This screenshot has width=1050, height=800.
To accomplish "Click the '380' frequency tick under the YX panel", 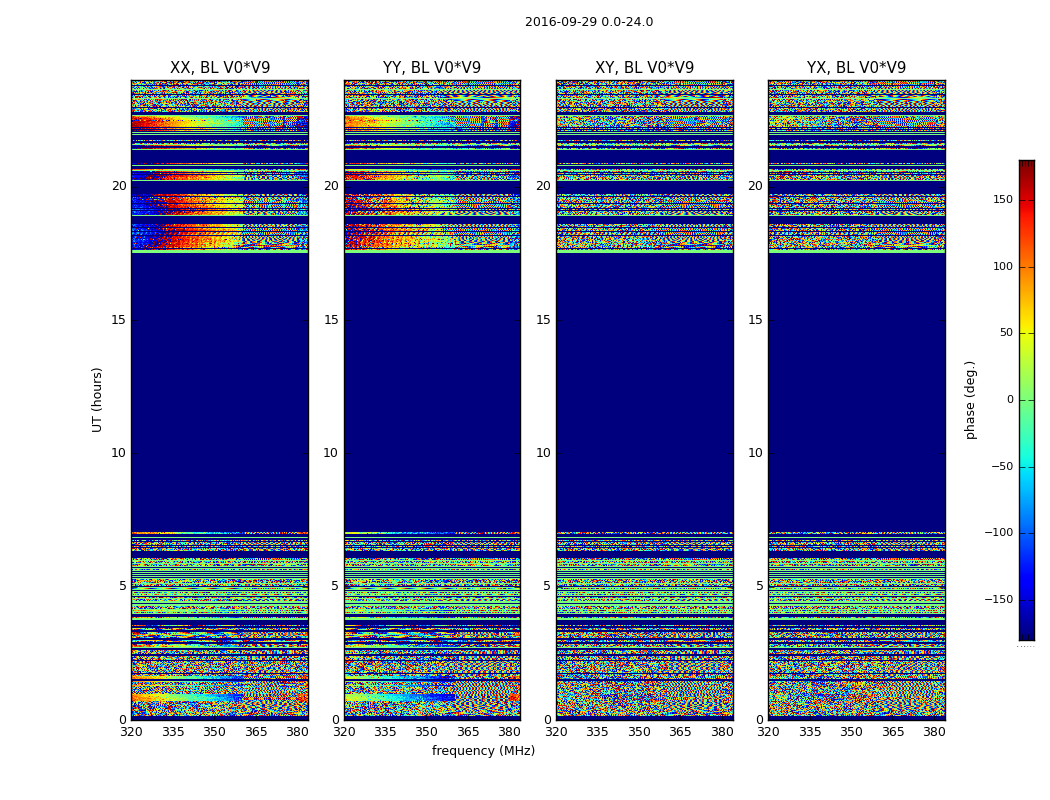I will 934,732.
